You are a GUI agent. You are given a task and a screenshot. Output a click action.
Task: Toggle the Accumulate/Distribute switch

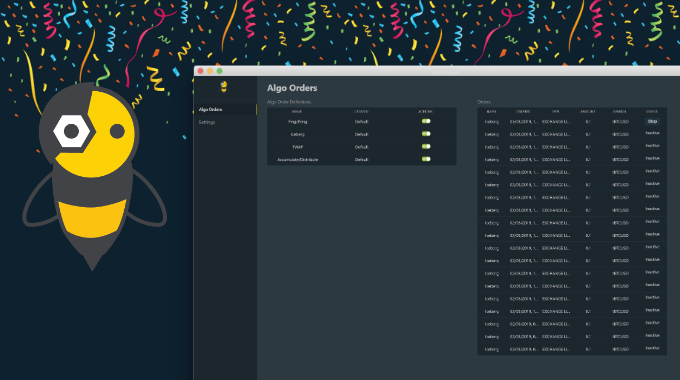tap(426, 159)
